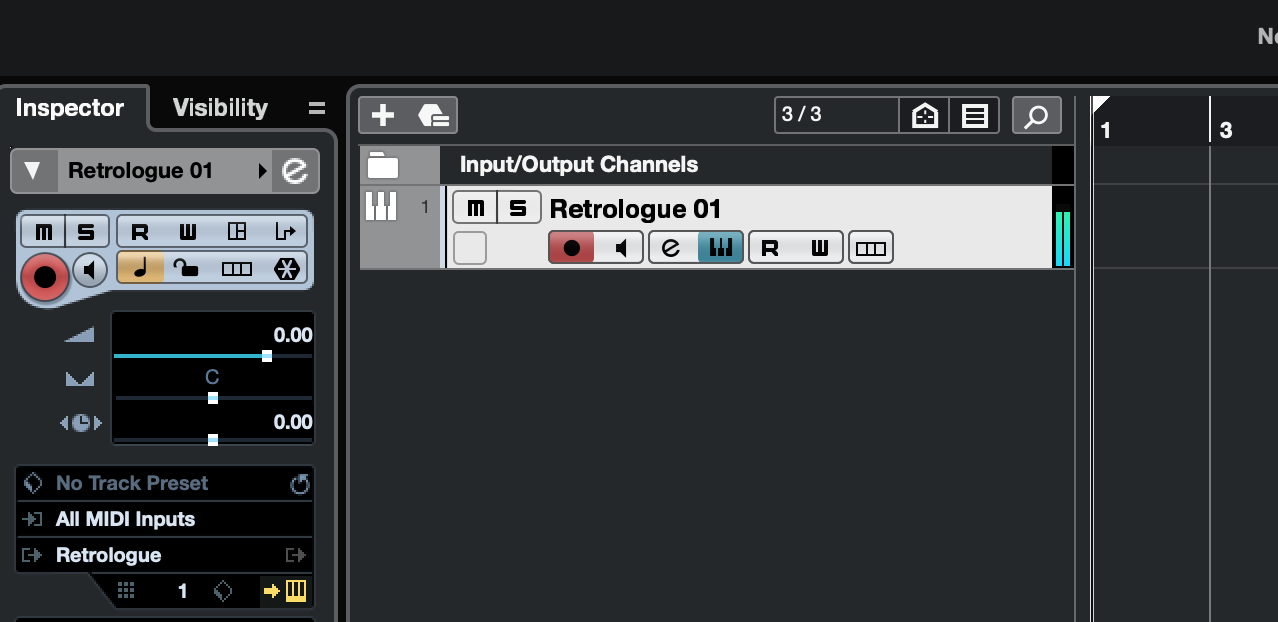
Task: Open Inspector settings equals-sign icon
Action: tap(317, 108)
